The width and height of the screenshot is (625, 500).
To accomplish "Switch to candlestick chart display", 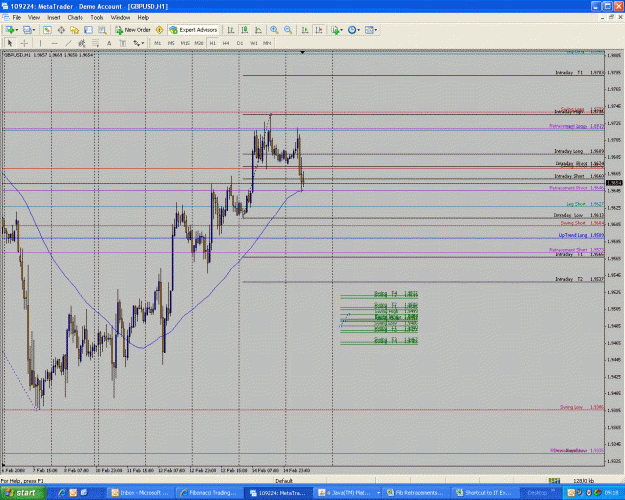I will pyautogui.click(x=244, y=30).
